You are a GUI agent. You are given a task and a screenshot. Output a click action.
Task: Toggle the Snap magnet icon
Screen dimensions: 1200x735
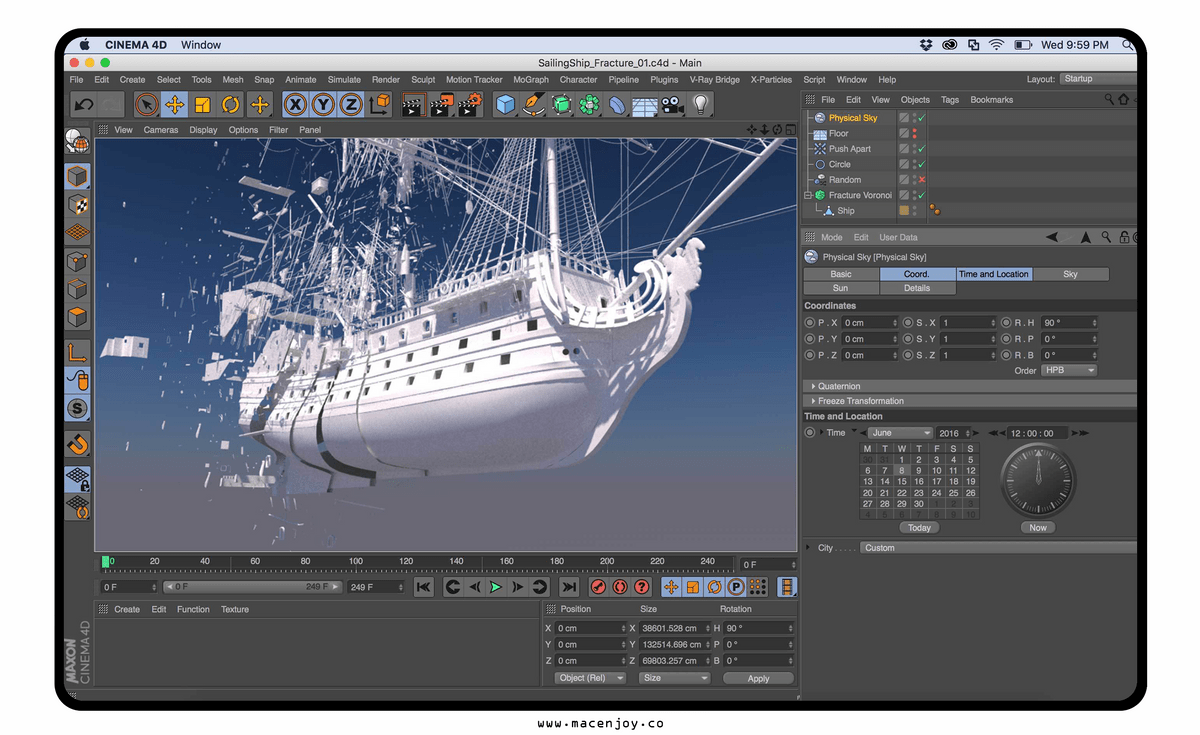[77, 443]
